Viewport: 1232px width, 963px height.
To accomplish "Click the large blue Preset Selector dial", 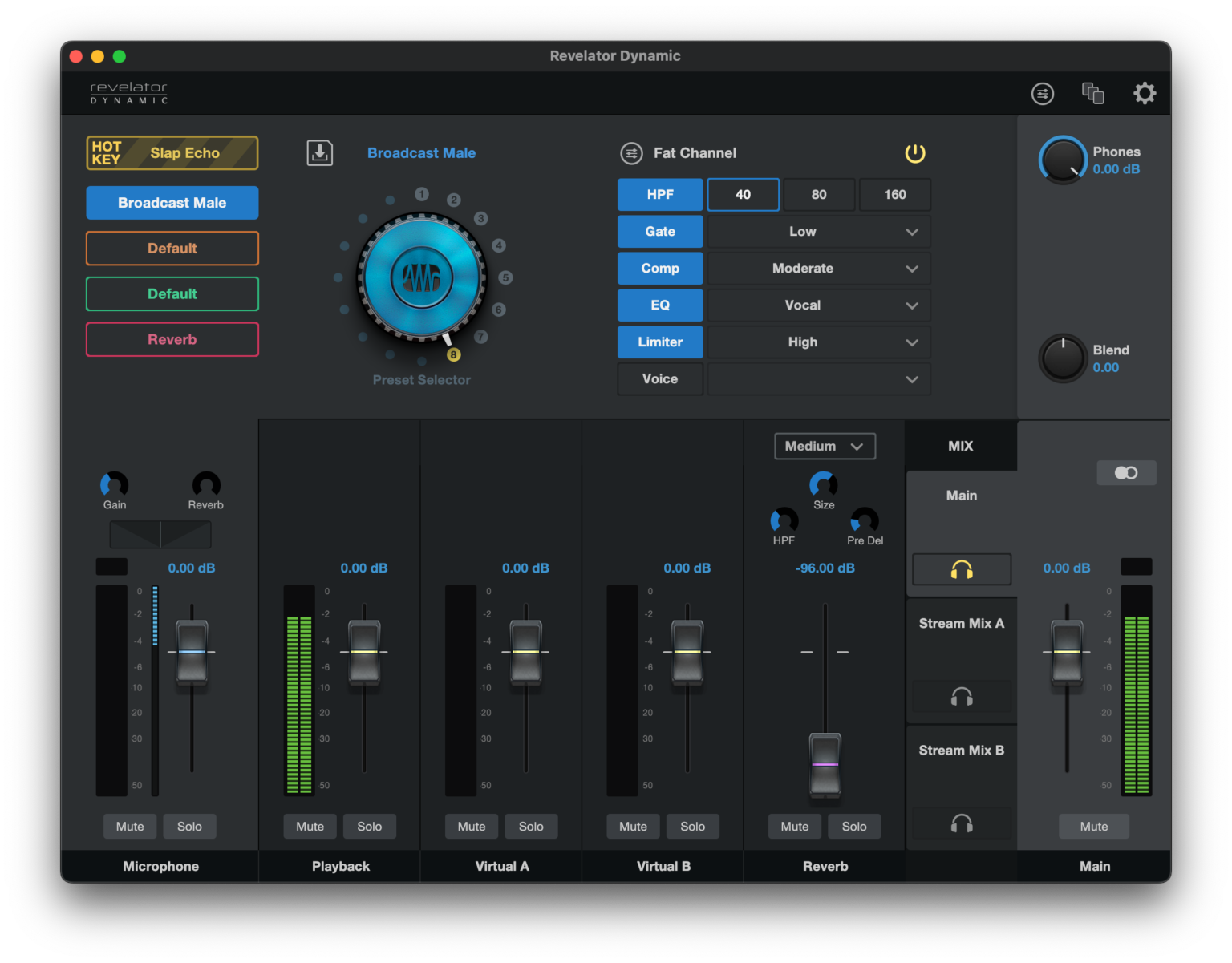I will click(x=421, y=277).
